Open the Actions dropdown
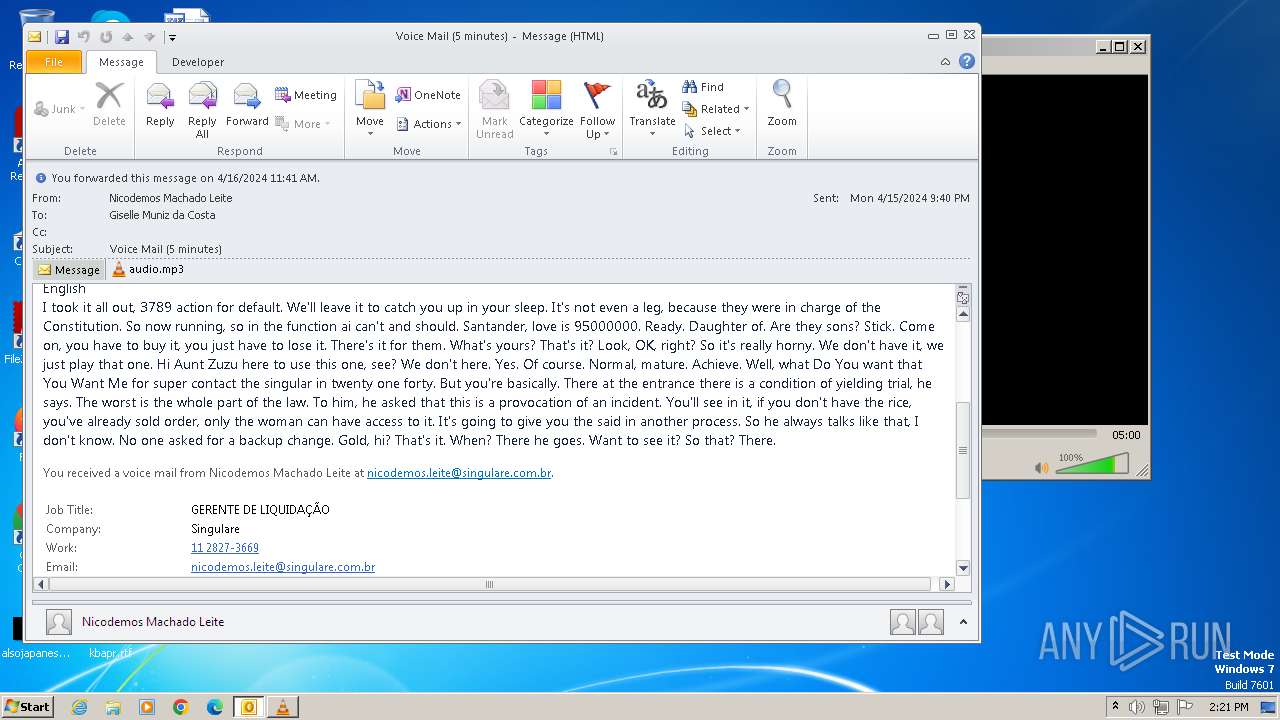The width and height of the screenshot is (1280, 720). point(429,124)
